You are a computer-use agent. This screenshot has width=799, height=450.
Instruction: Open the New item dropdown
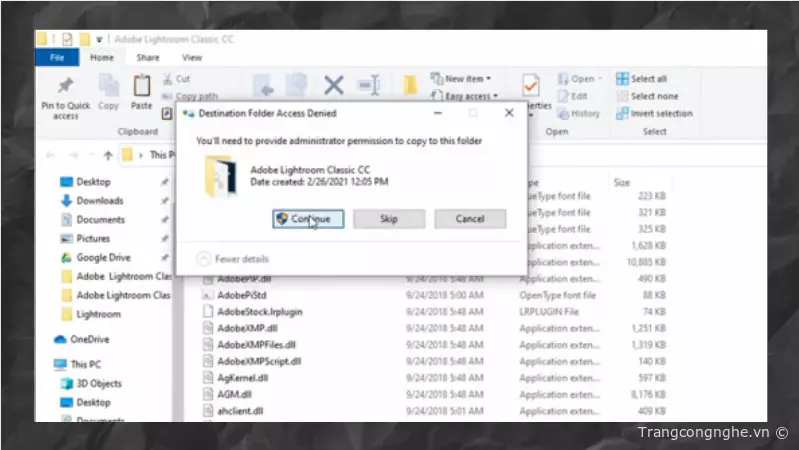[462, 79]
